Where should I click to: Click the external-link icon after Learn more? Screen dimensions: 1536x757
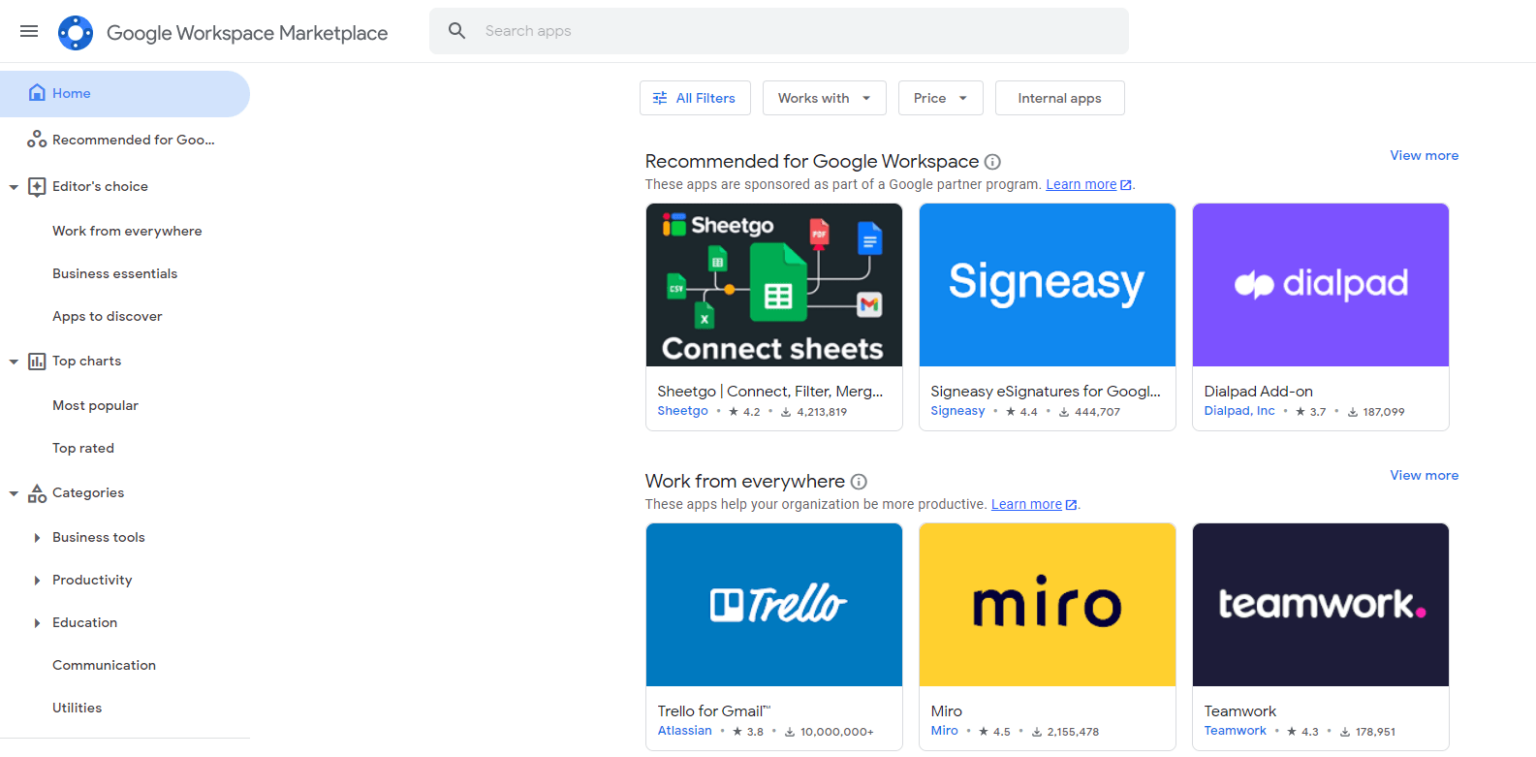click(x=1124, y=184)
